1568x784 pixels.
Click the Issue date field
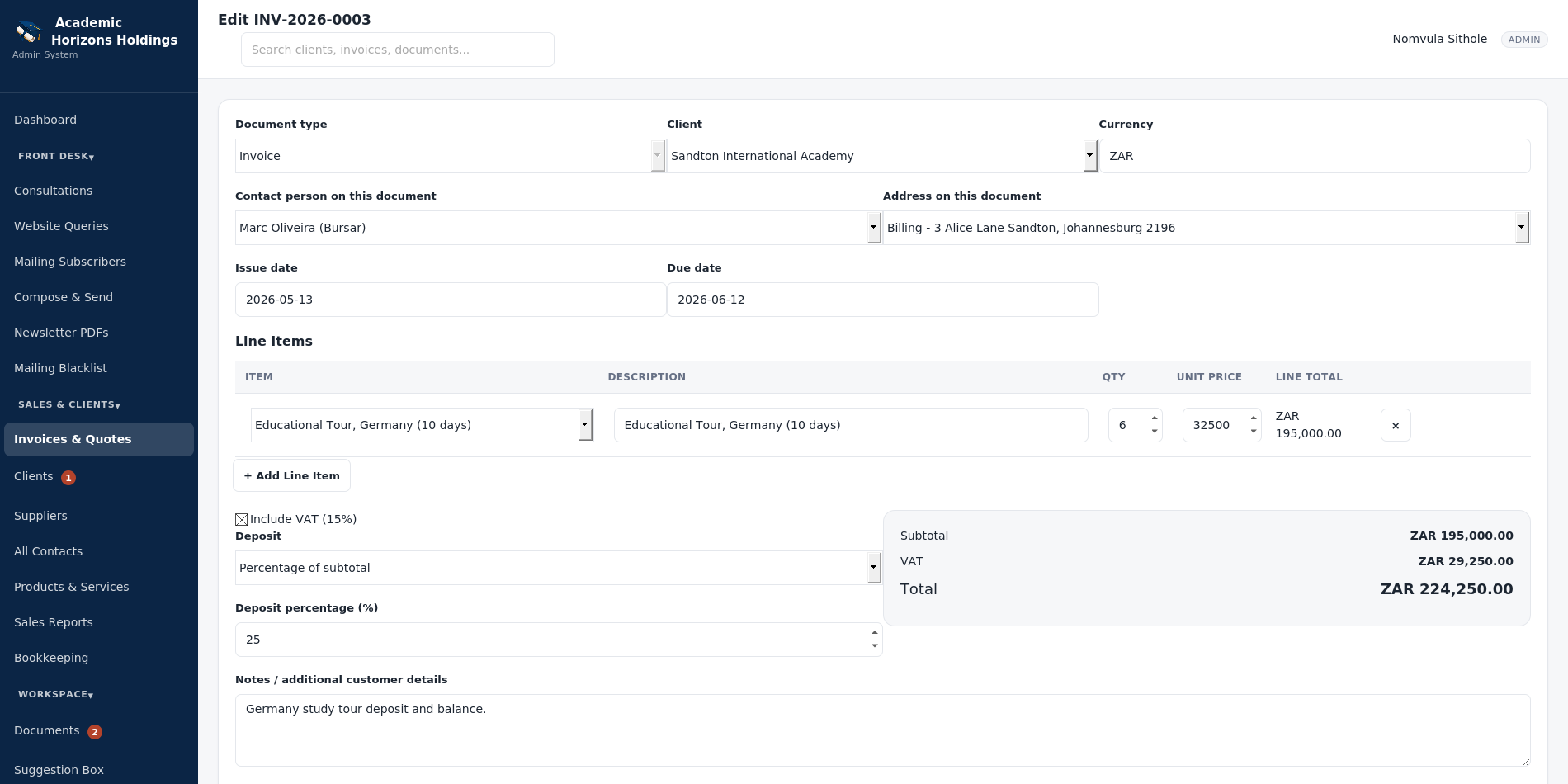pos(450,300)
